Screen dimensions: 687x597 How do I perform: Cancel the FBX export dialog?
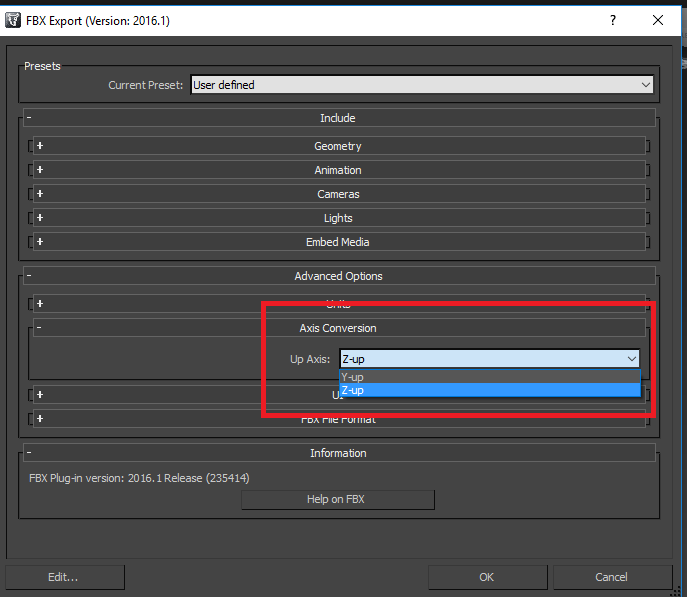pyautogui.click(x=613, y=577)
